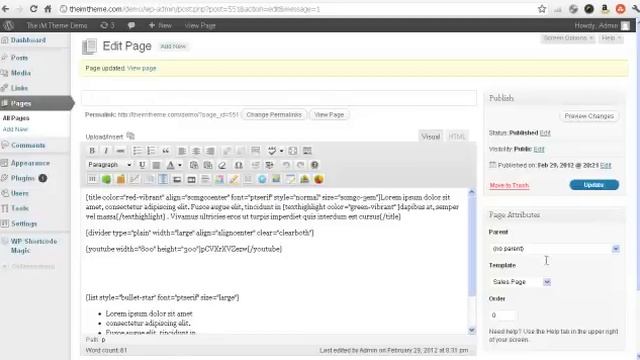The height and width of the screenshot is (360, 640).
Task: Toggle fullscreen editing mode
Action: pos(293,151)
